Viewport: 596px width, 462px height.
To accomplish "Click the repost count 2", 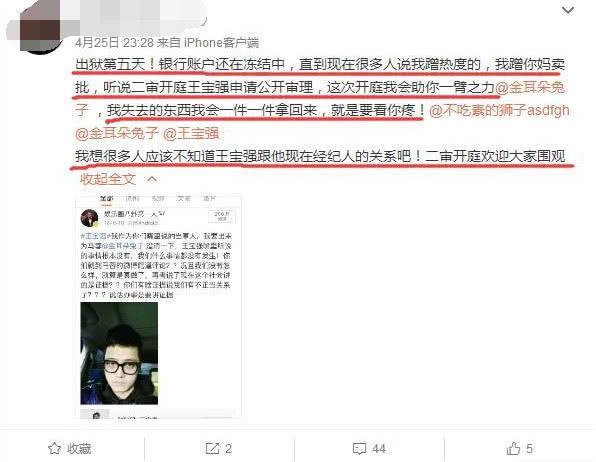I will tap(228, 449).
